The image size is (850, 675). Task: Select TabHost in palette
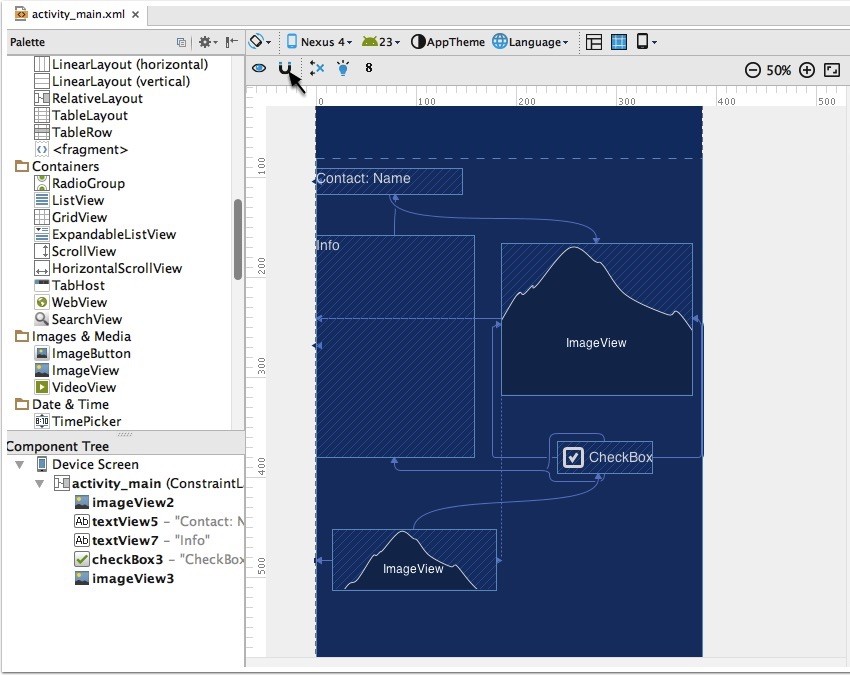pos(69,285)
